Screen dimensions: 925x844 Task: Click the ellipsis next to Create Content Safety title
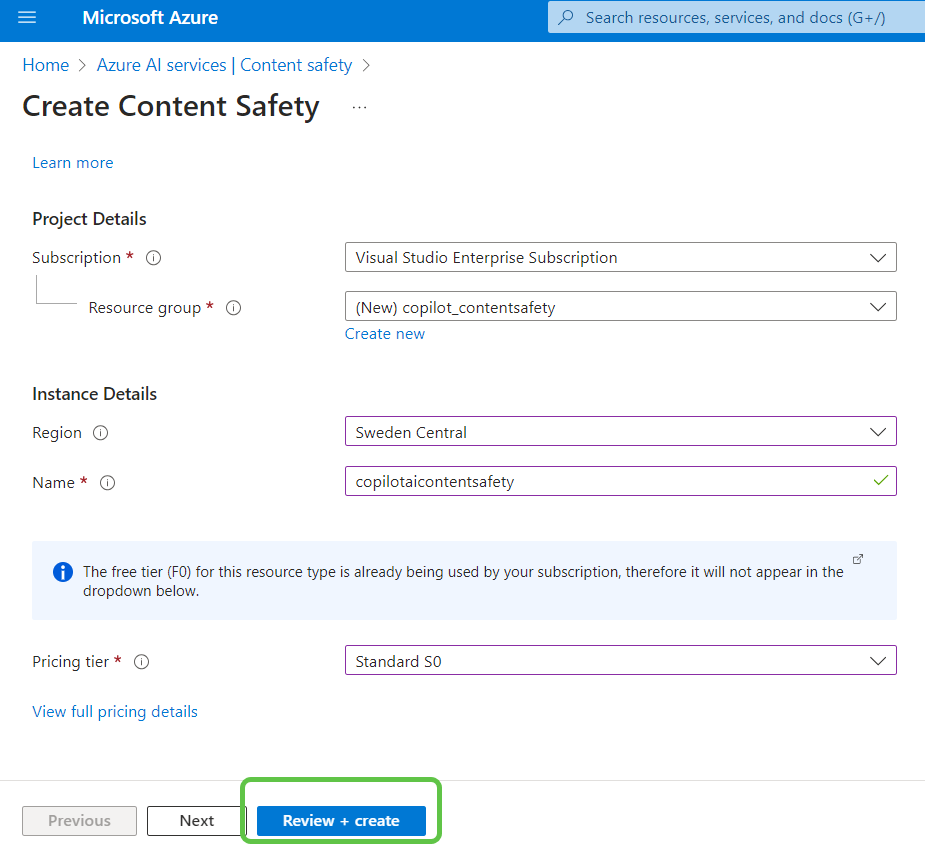click(358, 105)
